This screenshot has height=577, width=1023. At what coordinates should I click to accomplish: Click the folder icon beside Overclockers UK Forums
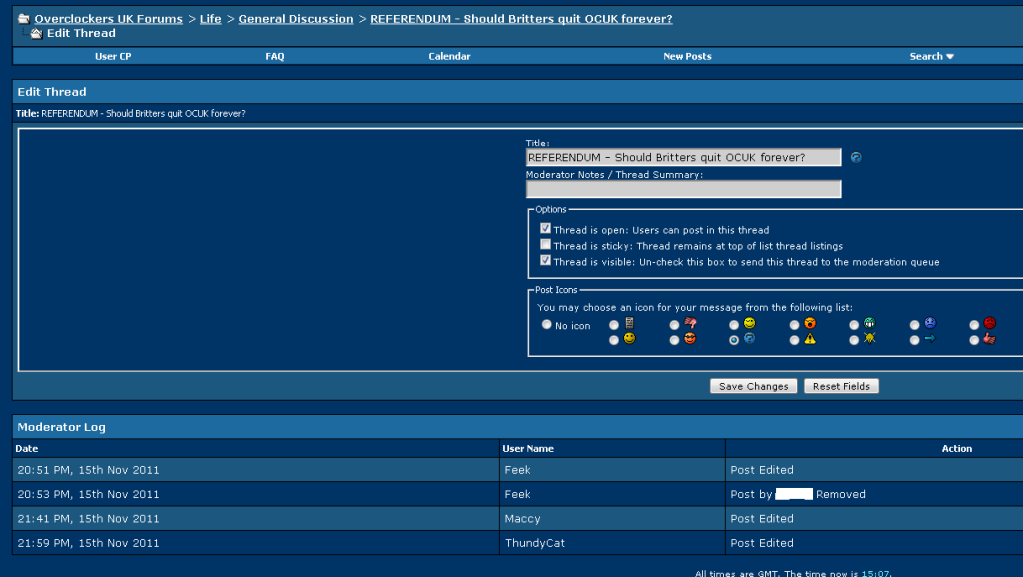(x=23, y=19)
